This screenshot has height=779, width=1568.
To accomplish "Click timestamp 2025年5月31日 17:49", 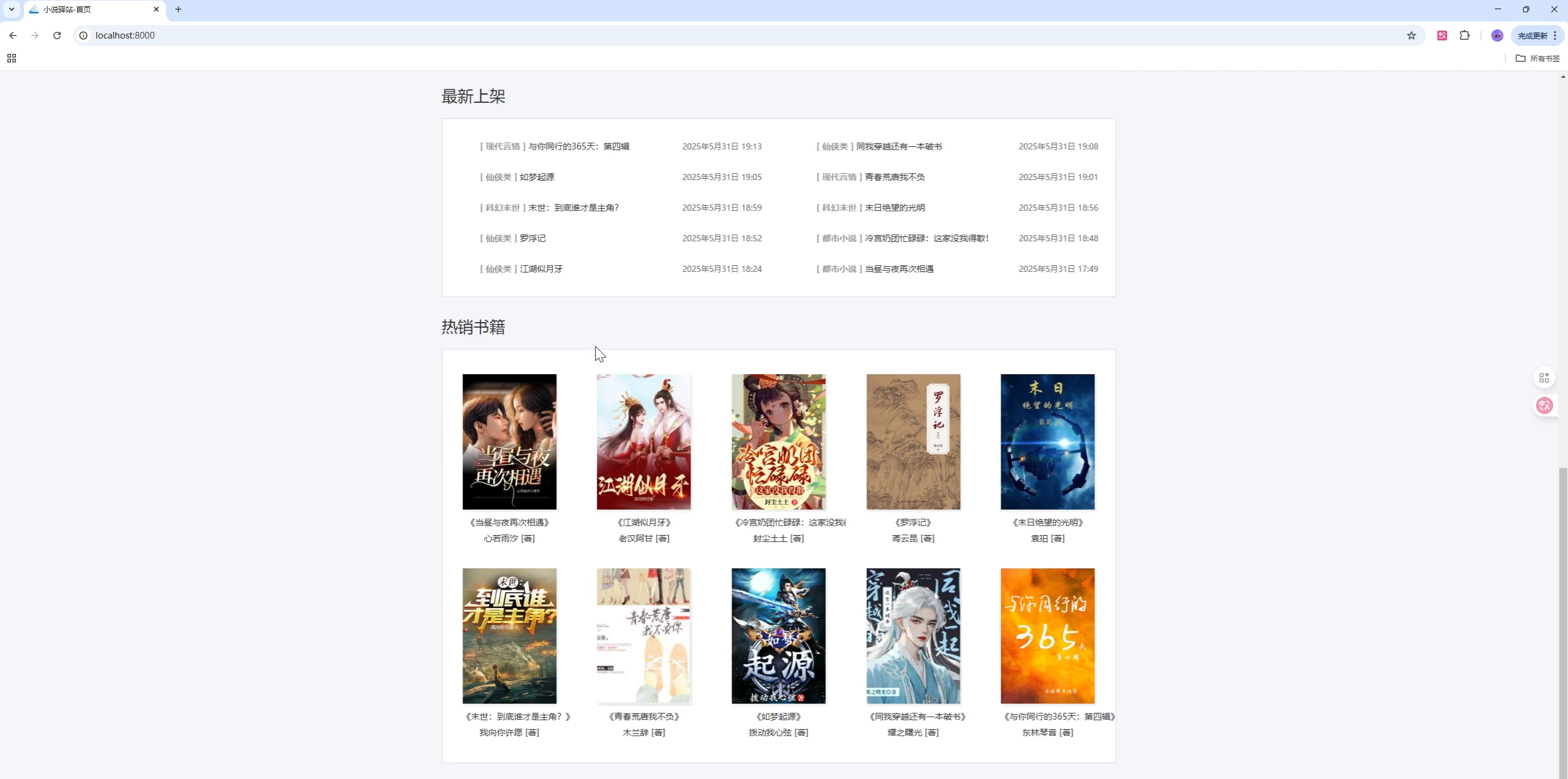I will point(1058,269).
